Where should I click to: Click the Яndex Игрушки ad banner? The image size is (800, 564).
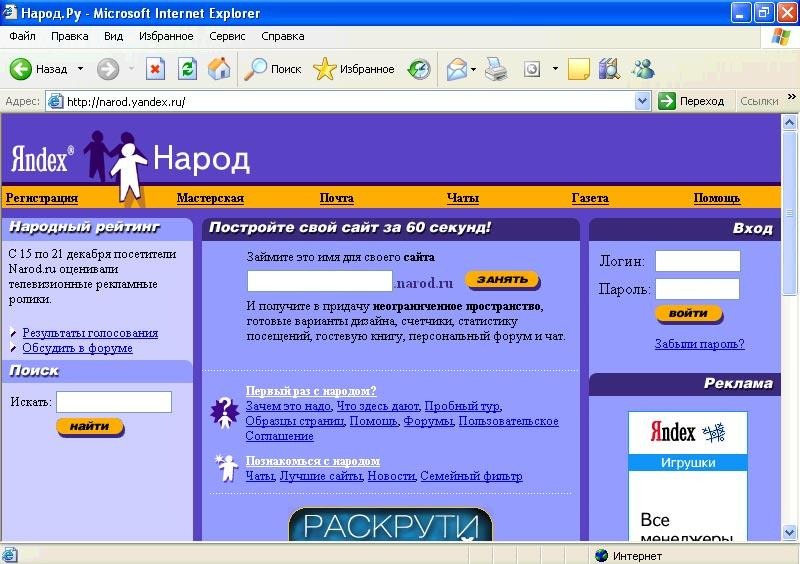688,476
